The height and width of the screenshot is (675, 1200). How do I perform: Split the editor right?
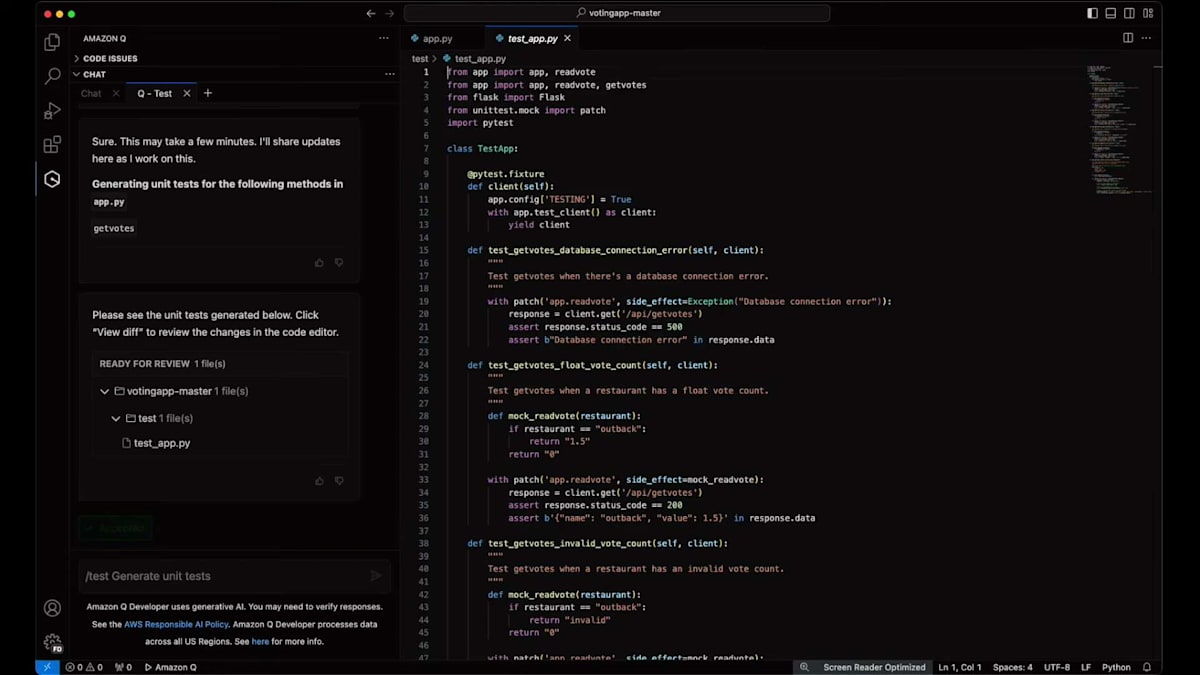pos(1128,38)
